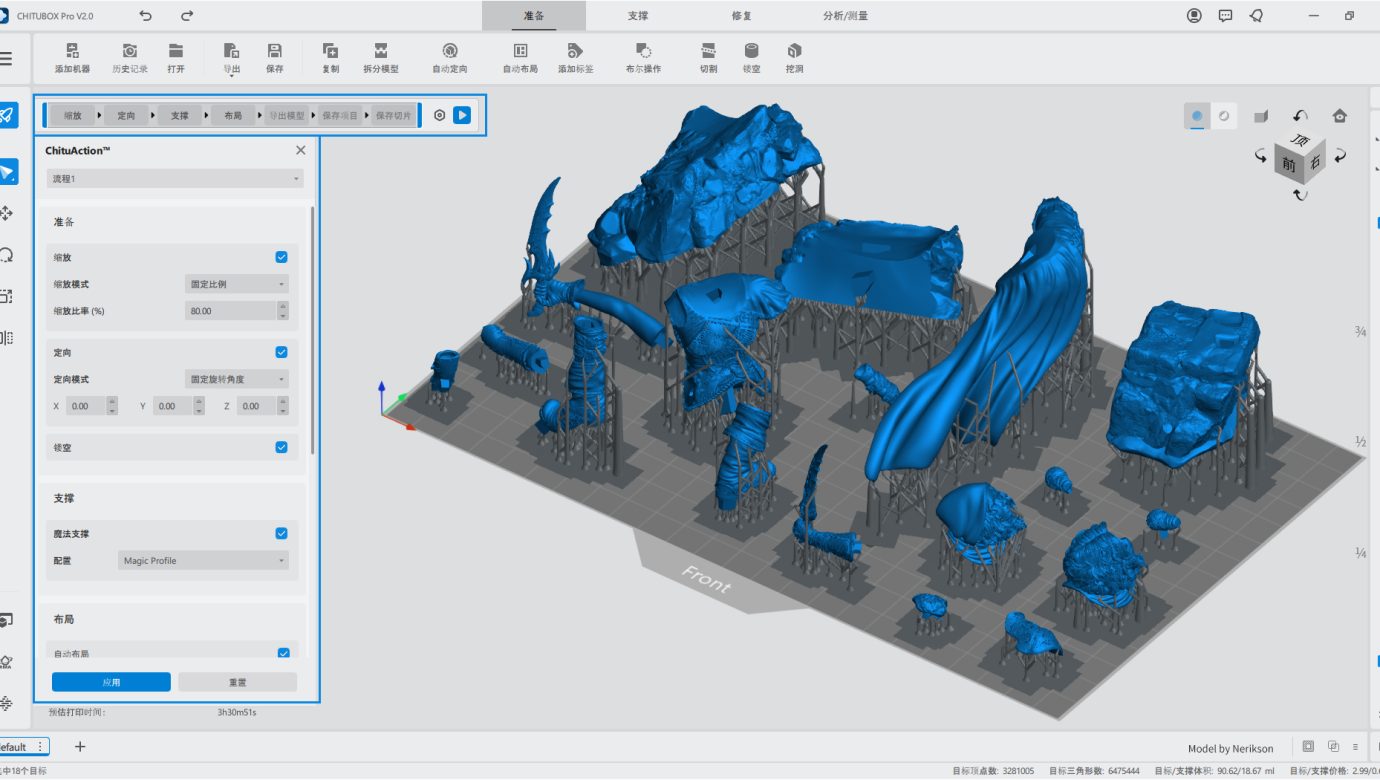Viewport: 1380px width, 780px height.
Task: Open the hamburger menu icon
Action: tap(6, 59)
